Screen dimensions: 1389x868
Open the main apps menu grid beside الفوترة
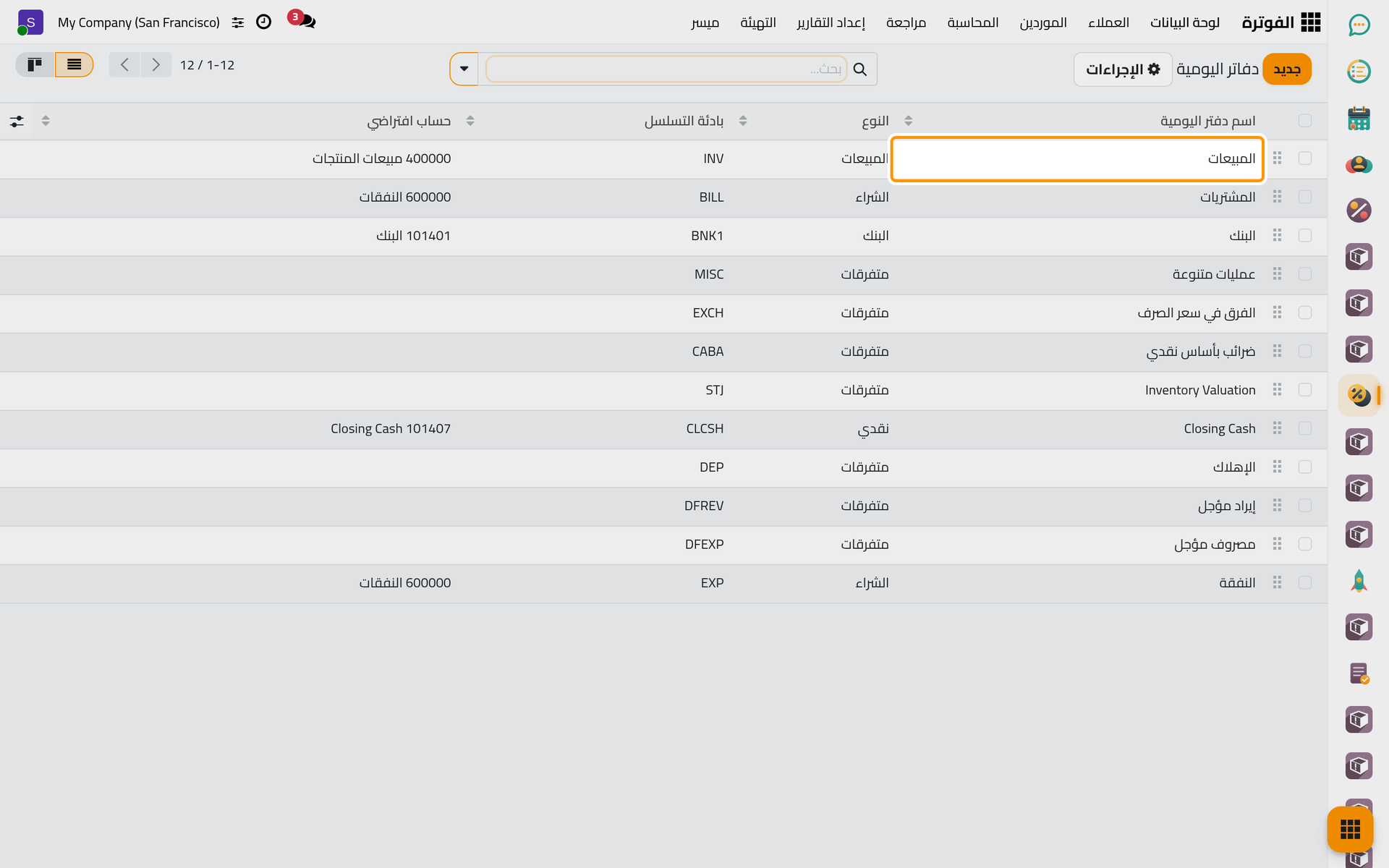(x=1310, y=22)
